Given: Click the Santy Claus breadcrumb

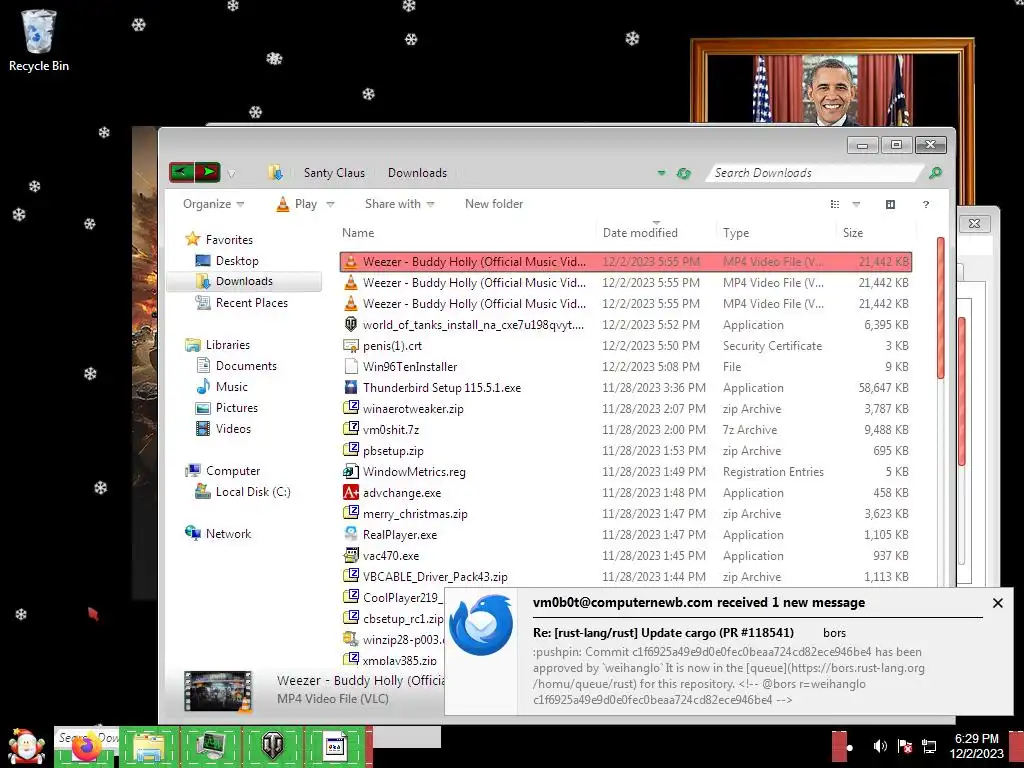Looking at the screenshot, I should pyautogui.click(x=334, y=173).
